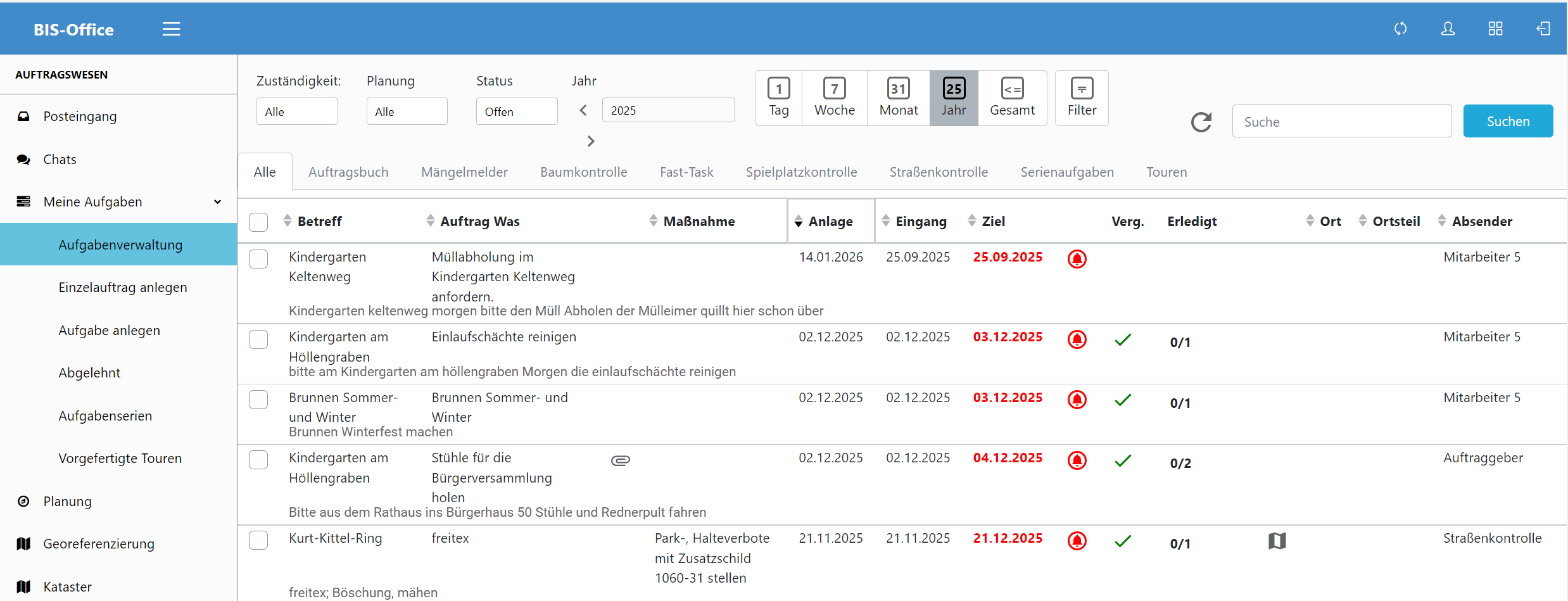Go to the next year arrow
The width and height of the screenshot is (1568, 601).
tap(591, 141)
